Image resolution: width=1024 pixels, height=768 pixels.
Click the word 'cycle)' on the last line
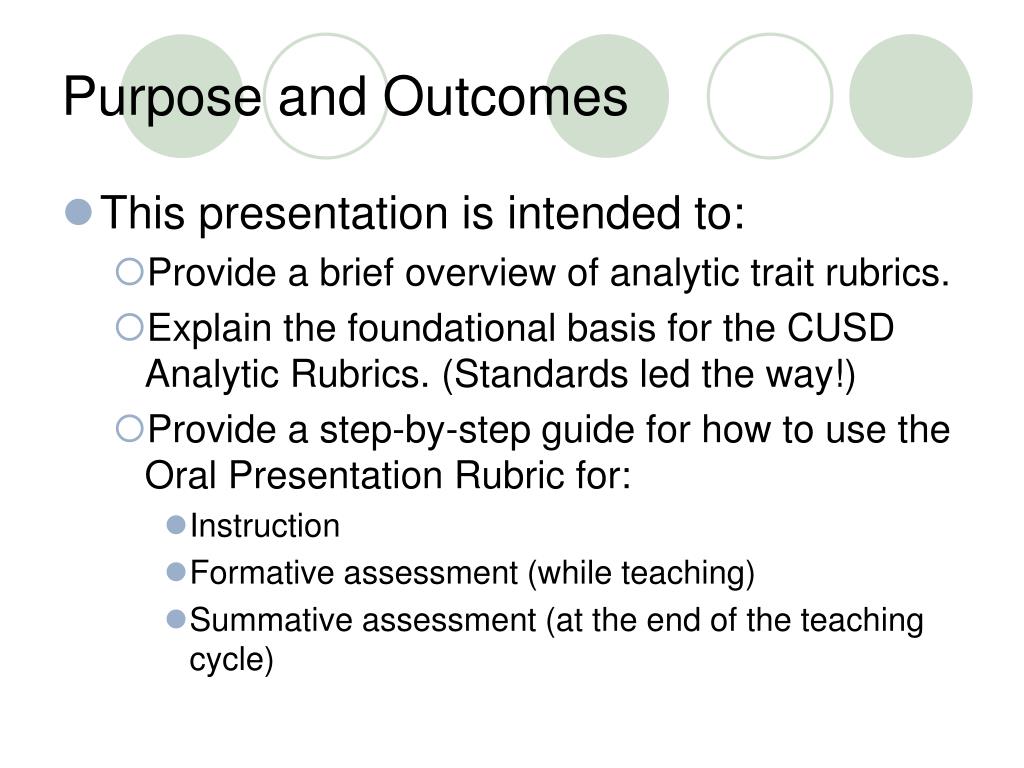pos(231,660)
